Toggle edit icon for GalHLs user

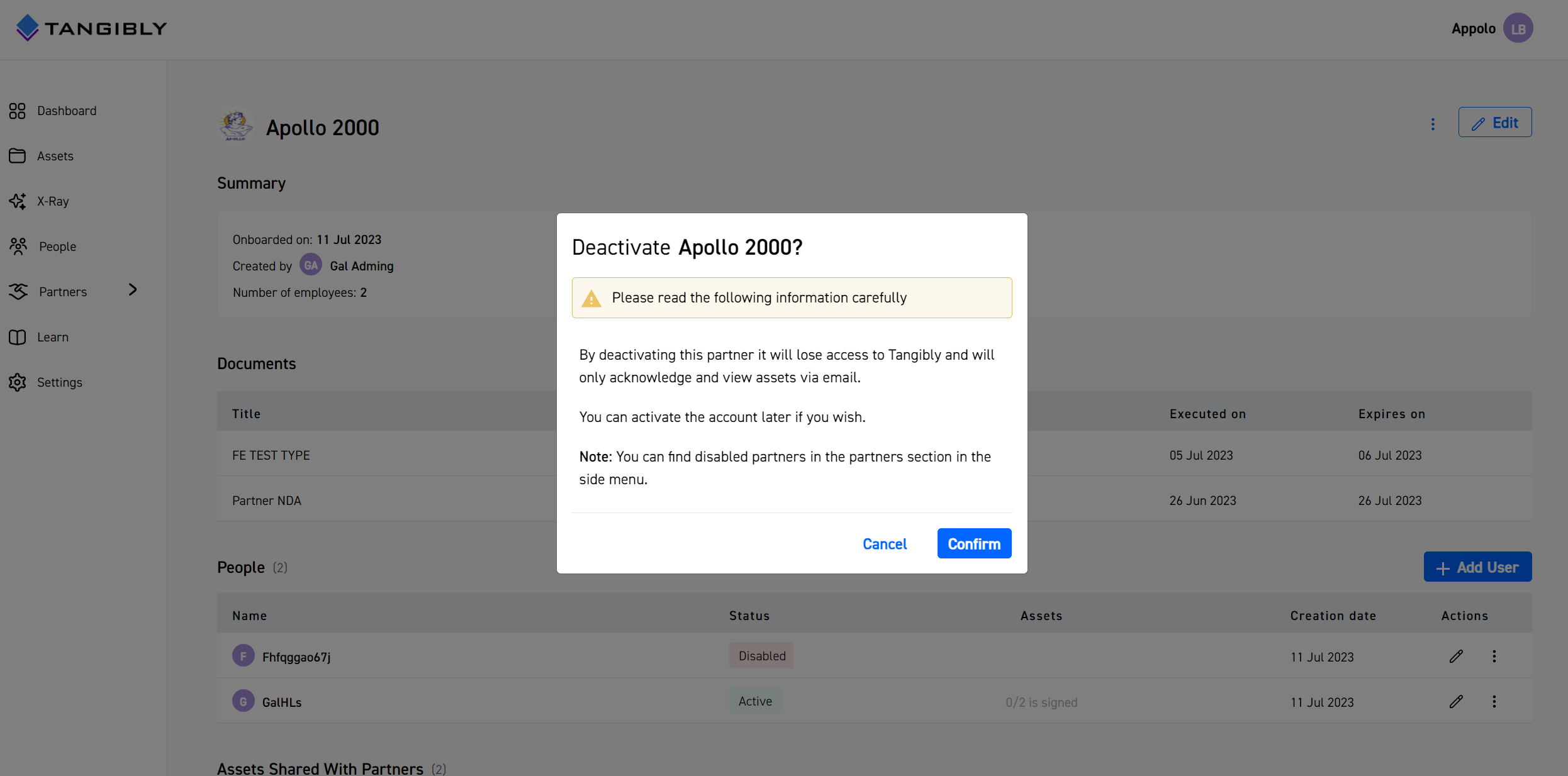click(x=1456, y=700)
